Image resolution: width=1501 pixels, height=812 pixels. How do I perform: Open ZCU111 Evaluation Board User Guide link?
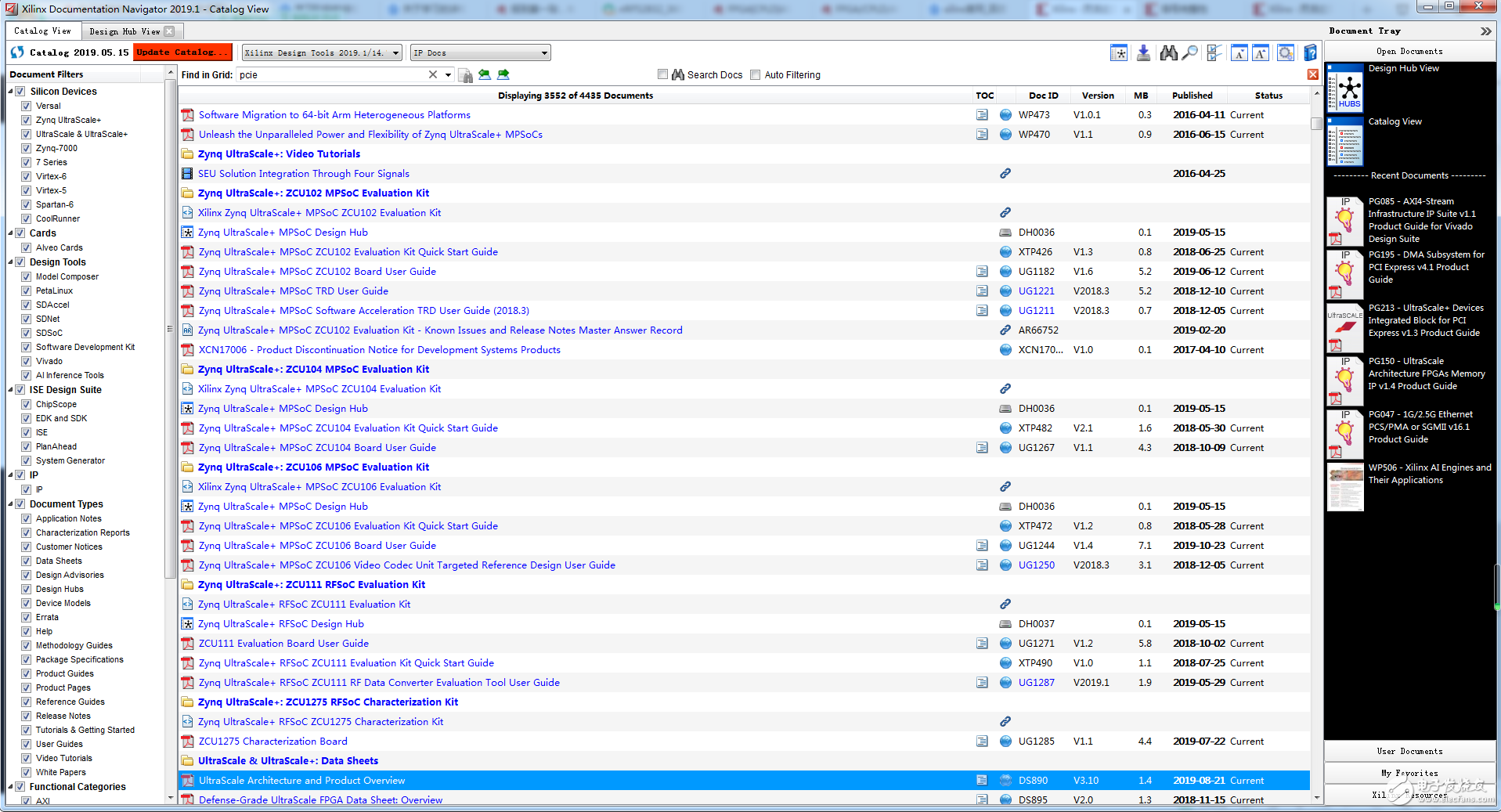pos(283,644)
